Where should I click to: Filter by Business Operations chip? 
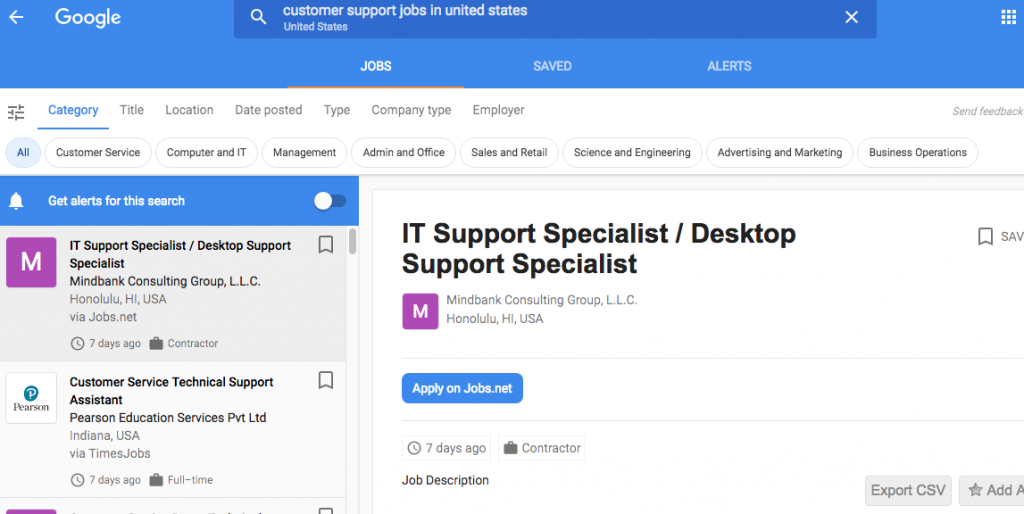coord(918,153)
